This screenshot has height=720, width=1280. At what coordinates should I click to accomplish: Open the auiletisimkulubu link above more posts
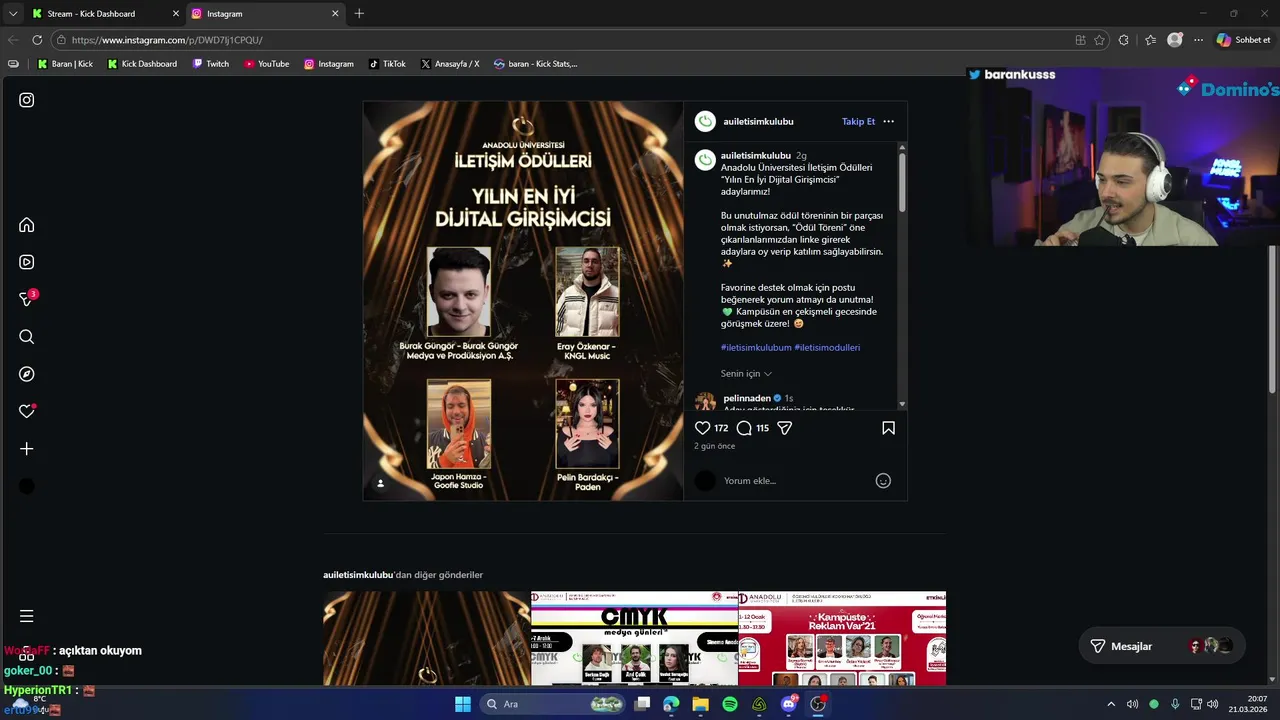[358, 575]
